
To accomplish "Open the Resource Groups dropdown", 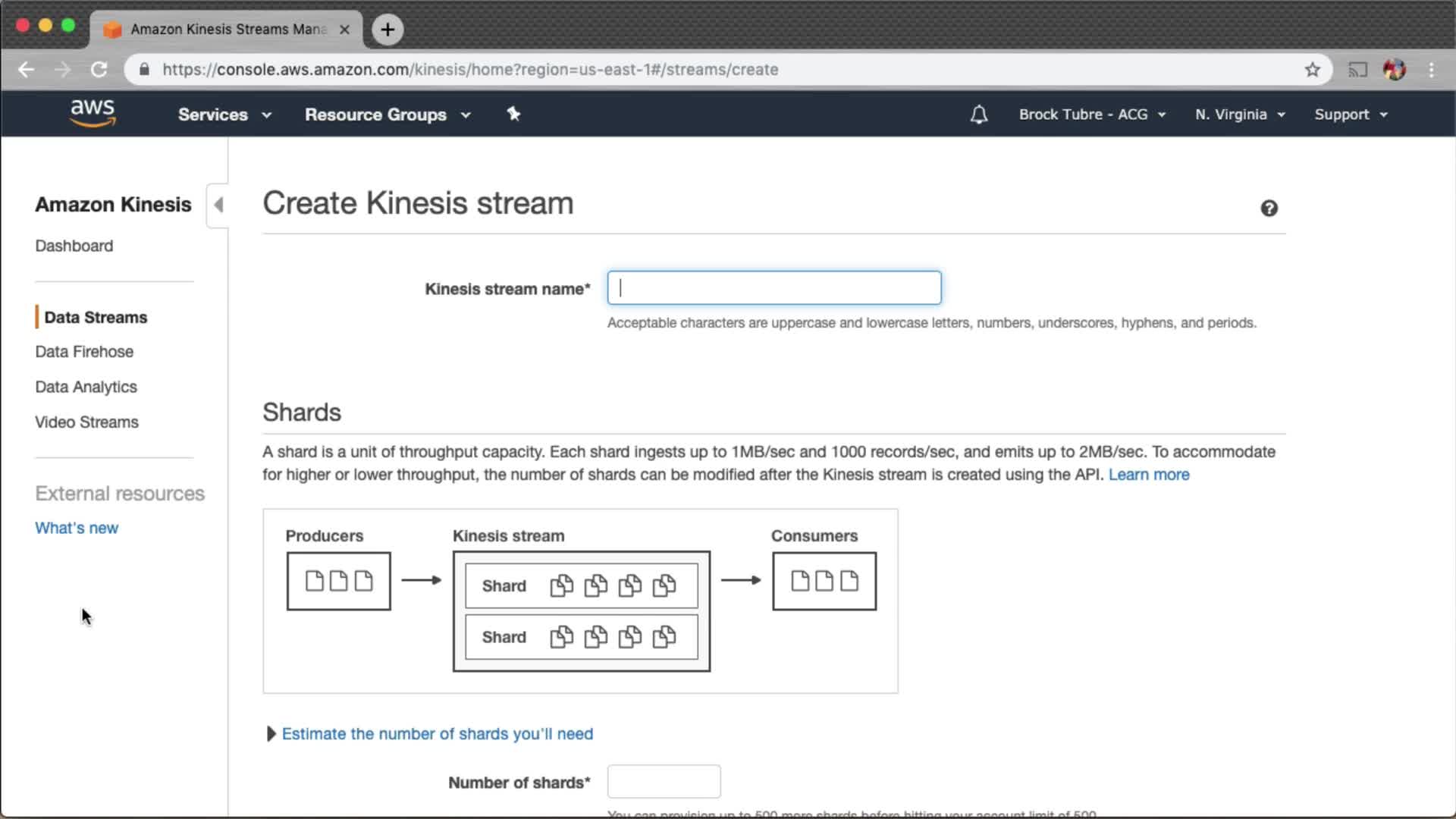I will pos(387,115).
